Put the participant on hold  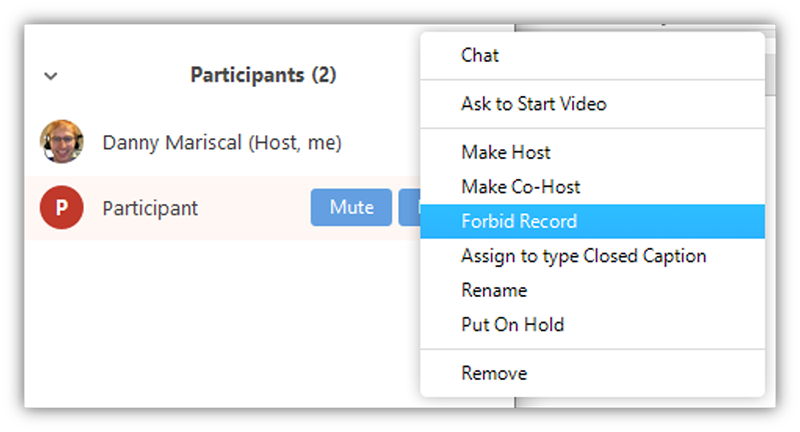(512, 324)
